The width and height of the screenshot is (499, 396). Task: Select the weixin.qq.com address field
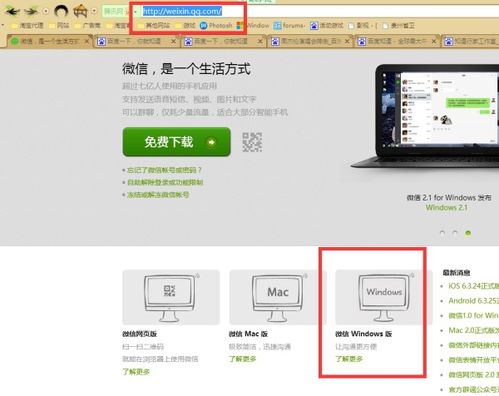tap(320, 12)
